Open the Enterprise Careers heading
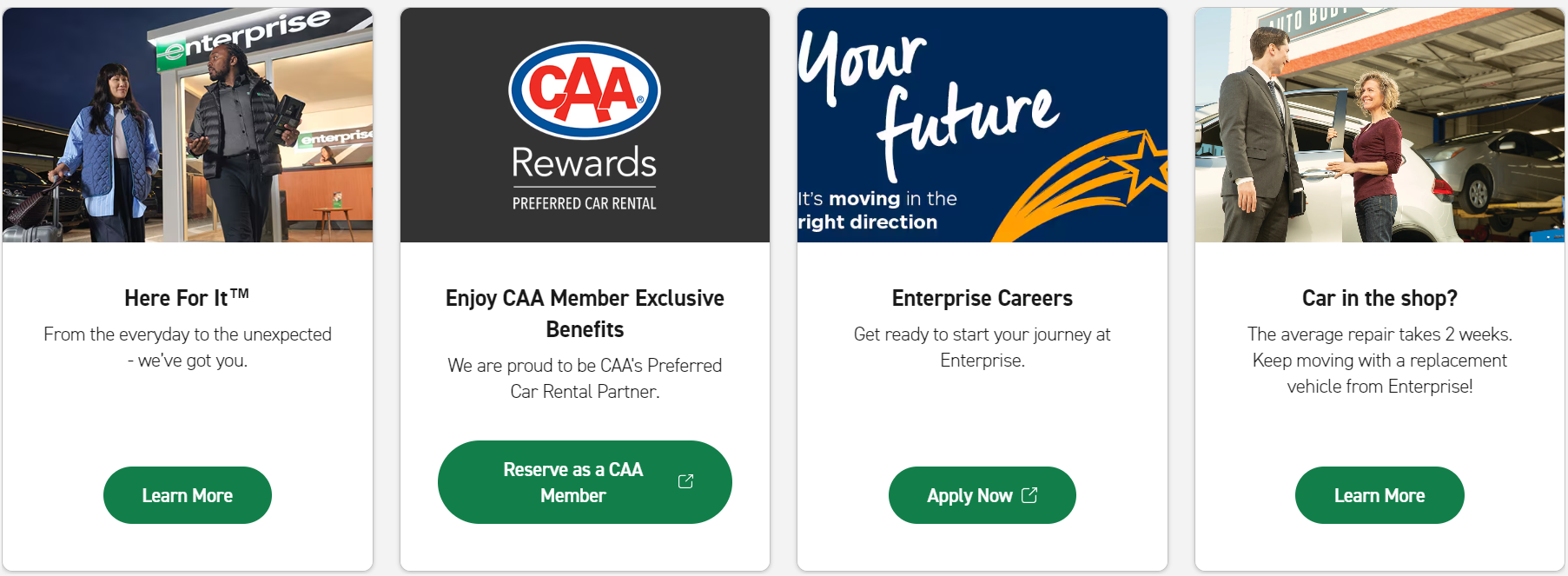1568x576 pixels. (x=982, y=298)
